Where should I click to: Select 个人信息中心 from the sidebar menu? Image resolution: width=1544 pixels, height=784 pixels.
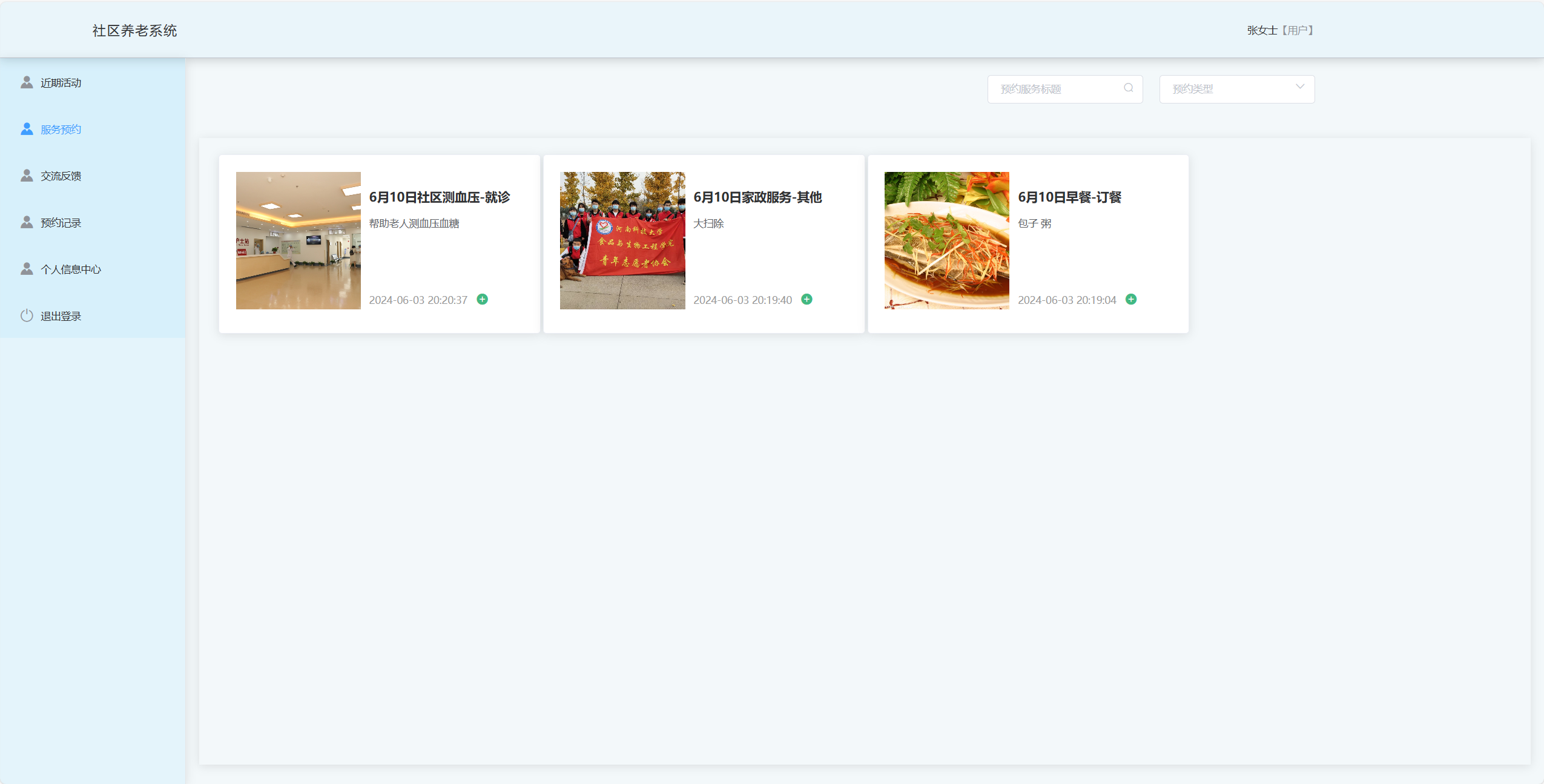70,268
